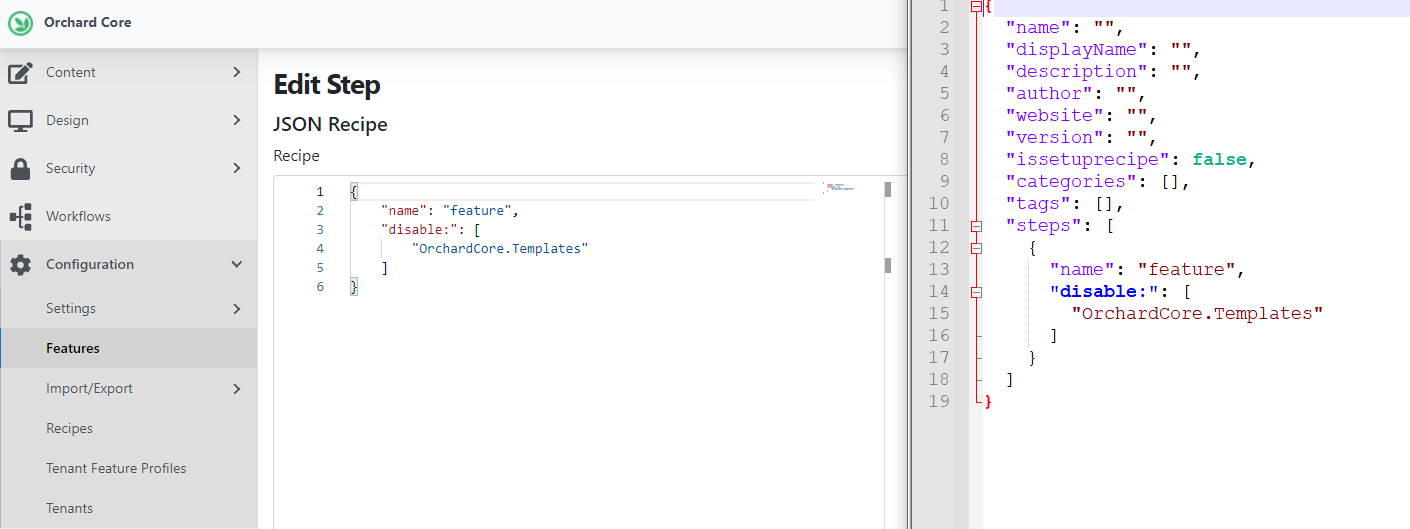Open the Design menu

click(x=128, y=120)
